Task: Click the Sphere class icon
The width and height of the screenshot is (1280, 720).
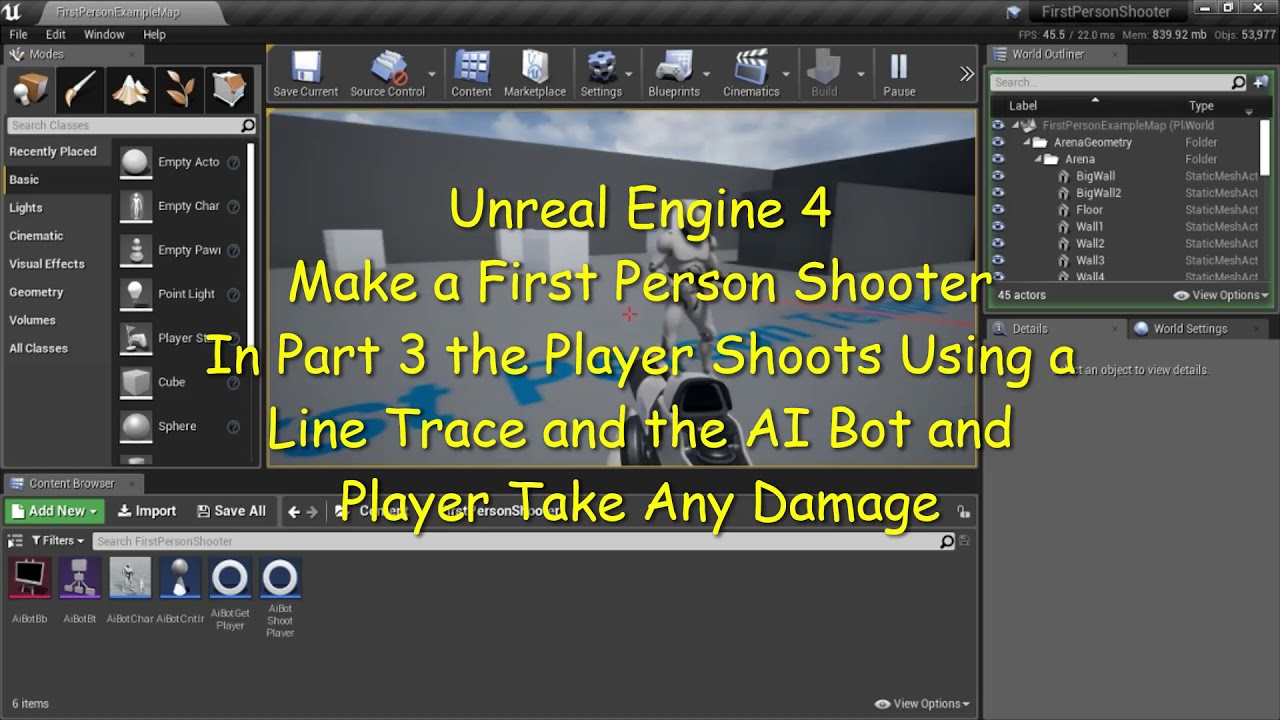Action: tap(135, 426)
